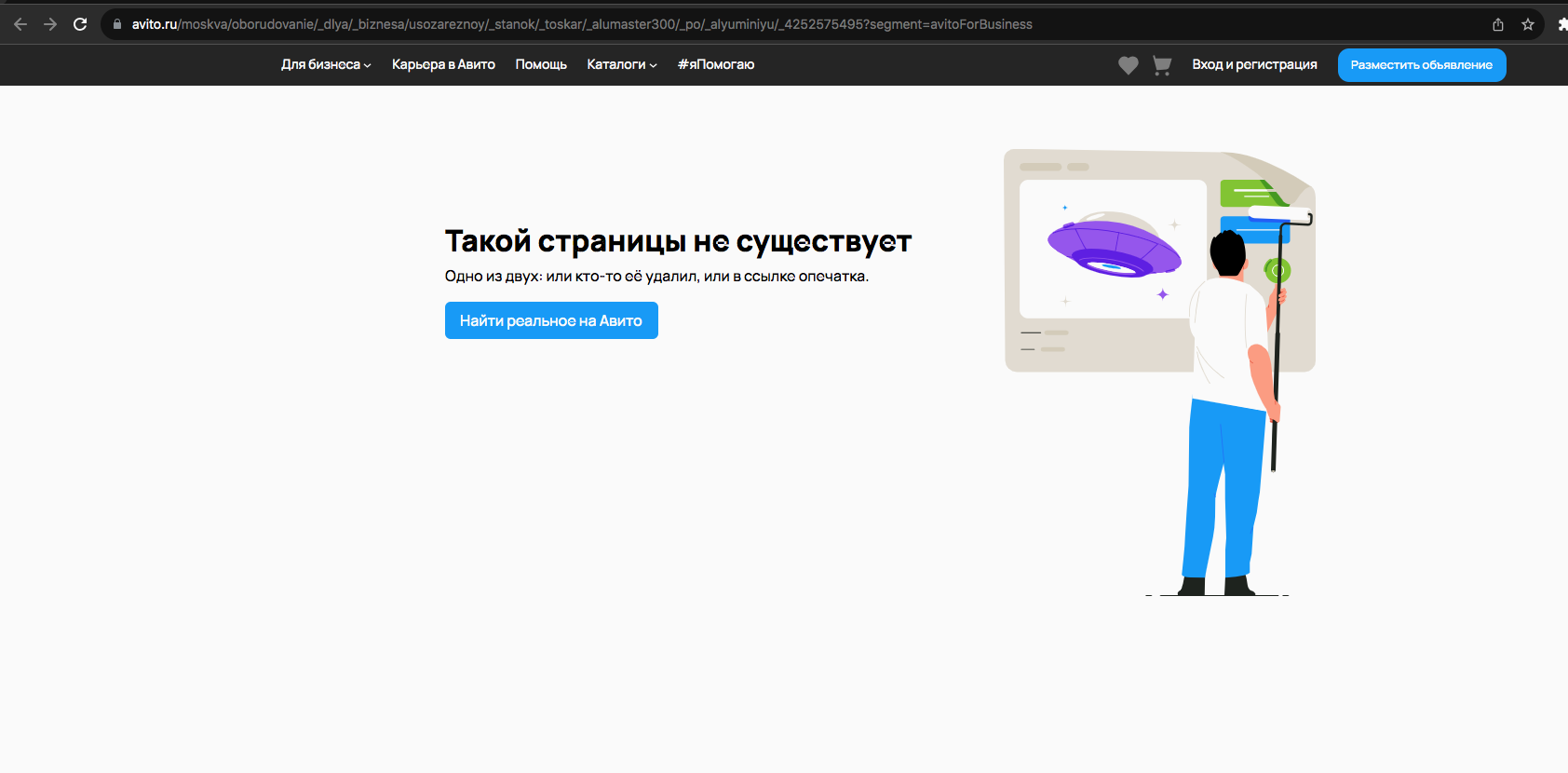Expand the Каталоги dropdown
1568x773 pixels.
click(622, 64)
